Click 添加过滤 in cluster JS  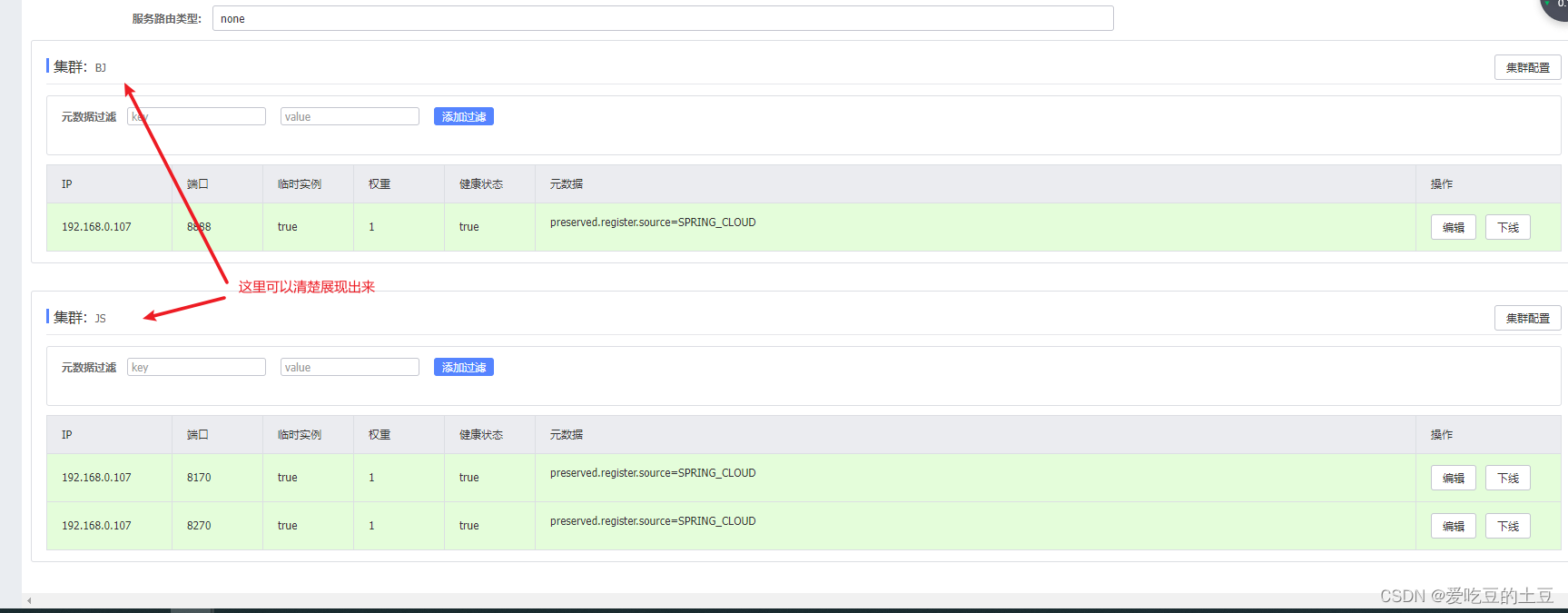pos(464,367)
